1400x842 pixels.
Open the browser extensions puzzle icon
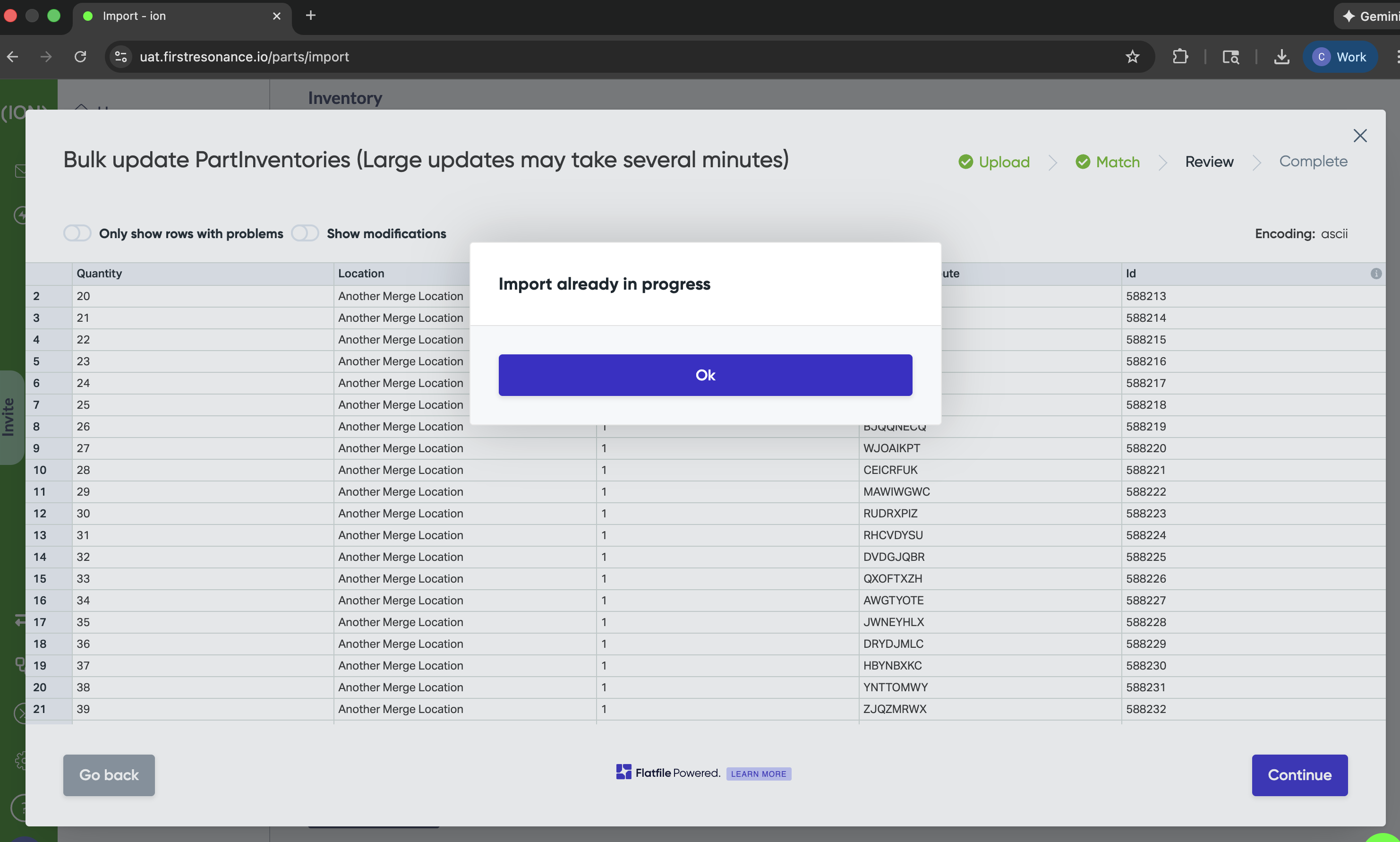coord(1180,57)
